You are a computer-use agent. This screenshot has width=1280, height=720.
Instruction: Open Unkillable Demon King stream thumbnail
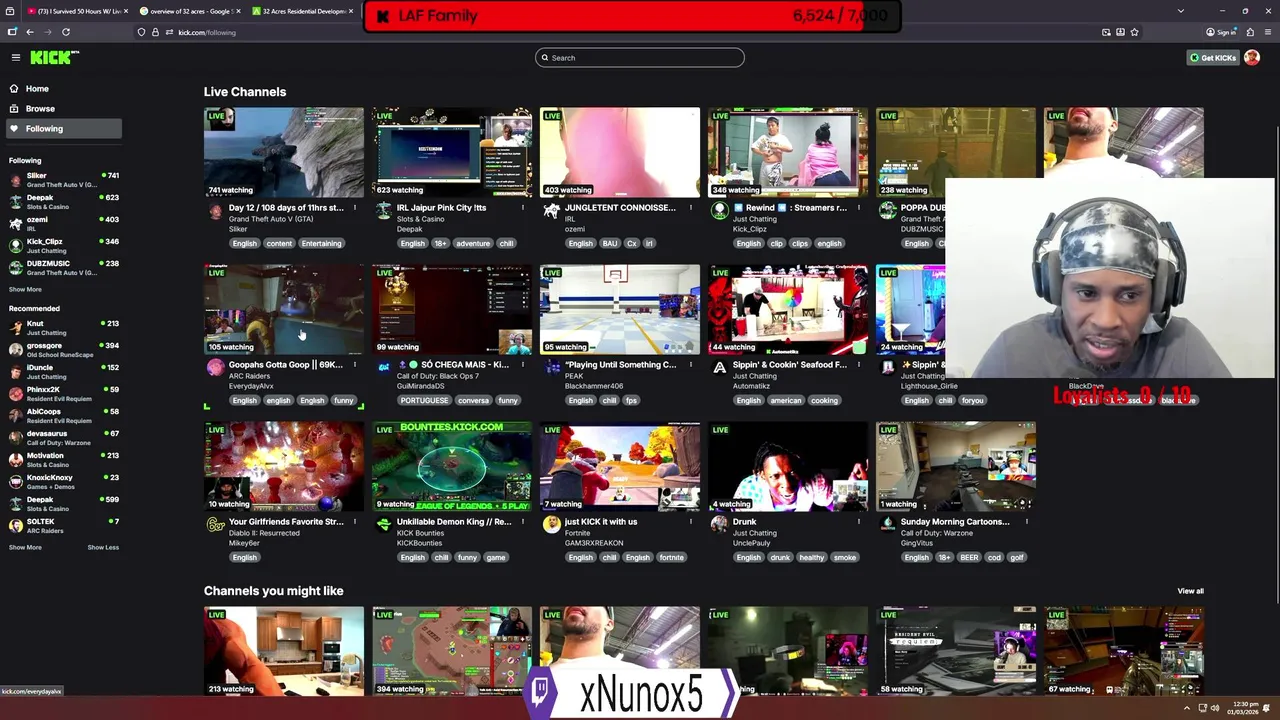[x=452, y=467]
